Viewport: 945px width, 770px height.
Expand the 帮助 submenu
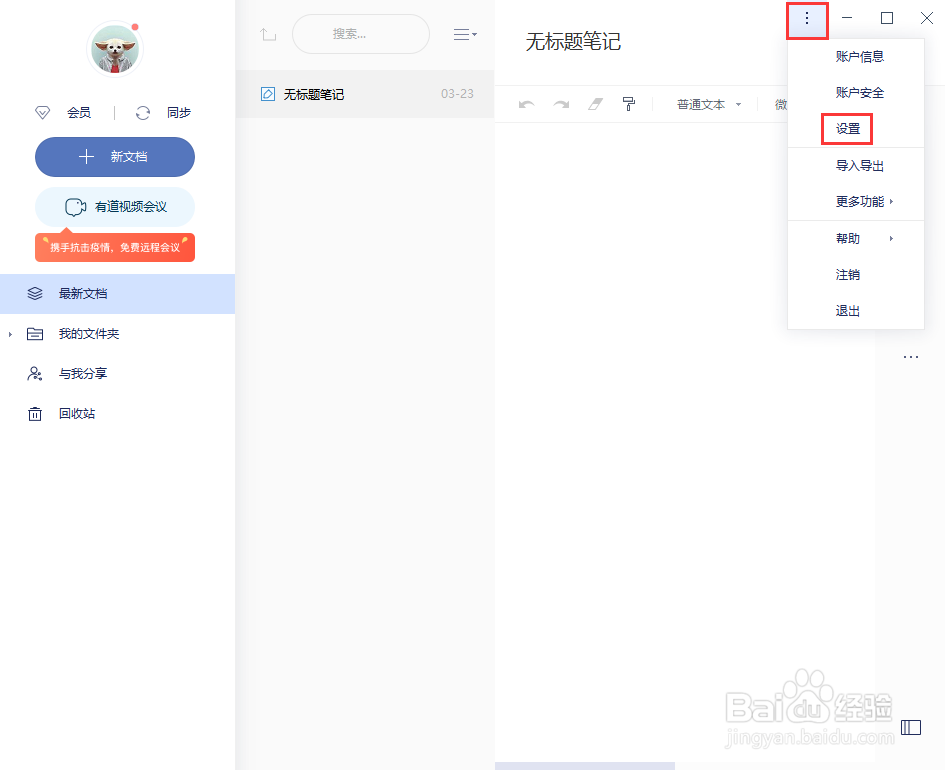tap(856, 239)
